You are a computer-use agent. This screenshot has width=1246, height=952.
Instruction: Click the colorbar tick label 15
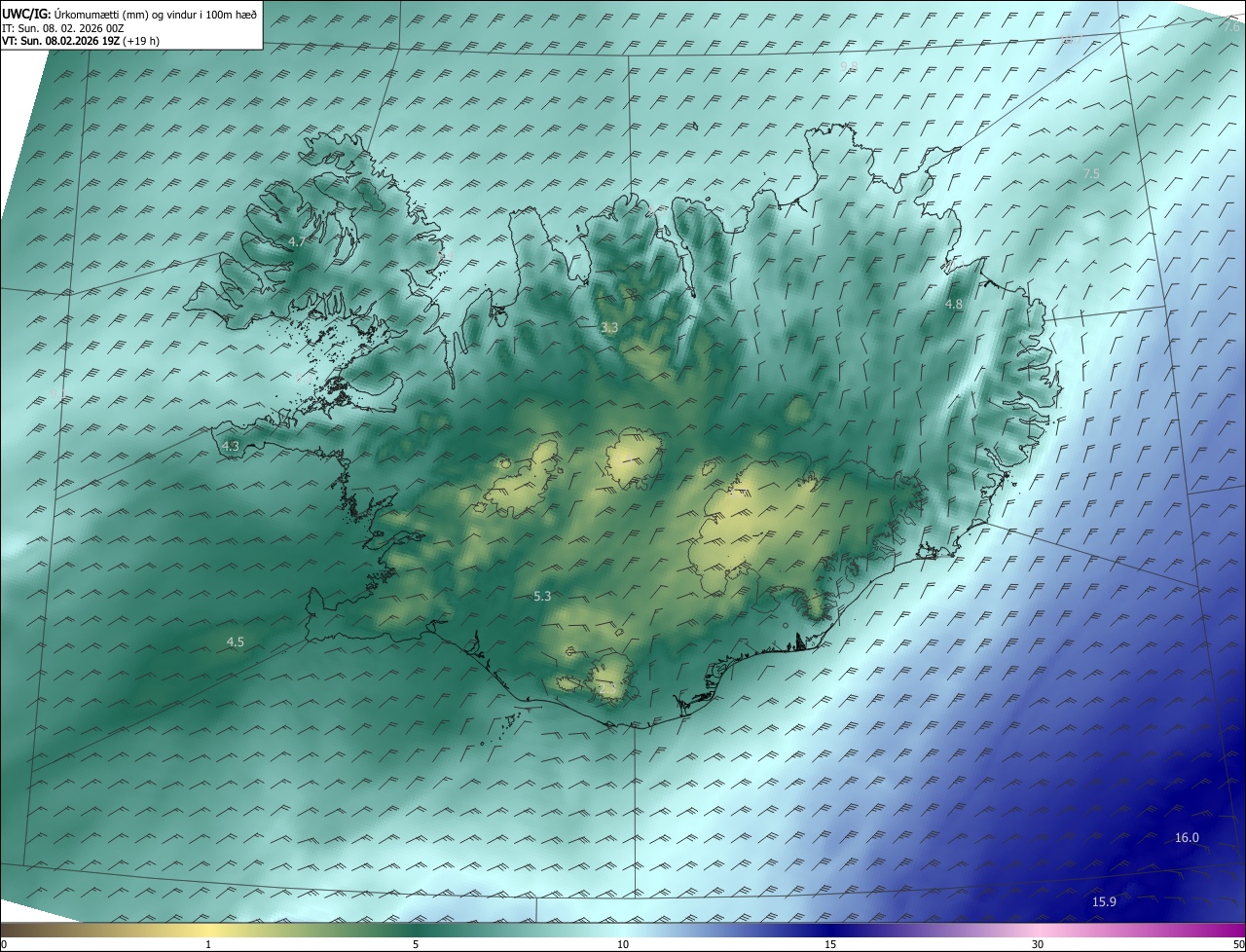(830, 945)
